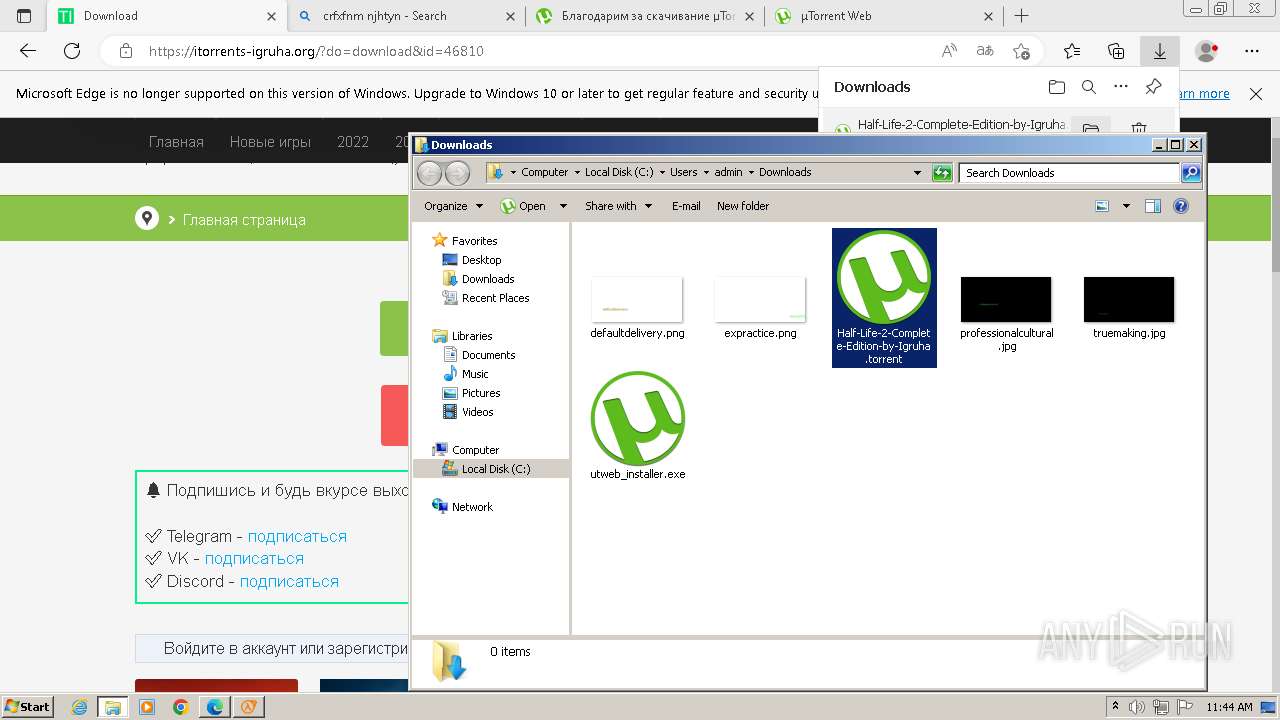The width and height of the screenshot is (1280, 720).
Task: Open more options in Edge Downloads panel
Action: point(1121,87)
